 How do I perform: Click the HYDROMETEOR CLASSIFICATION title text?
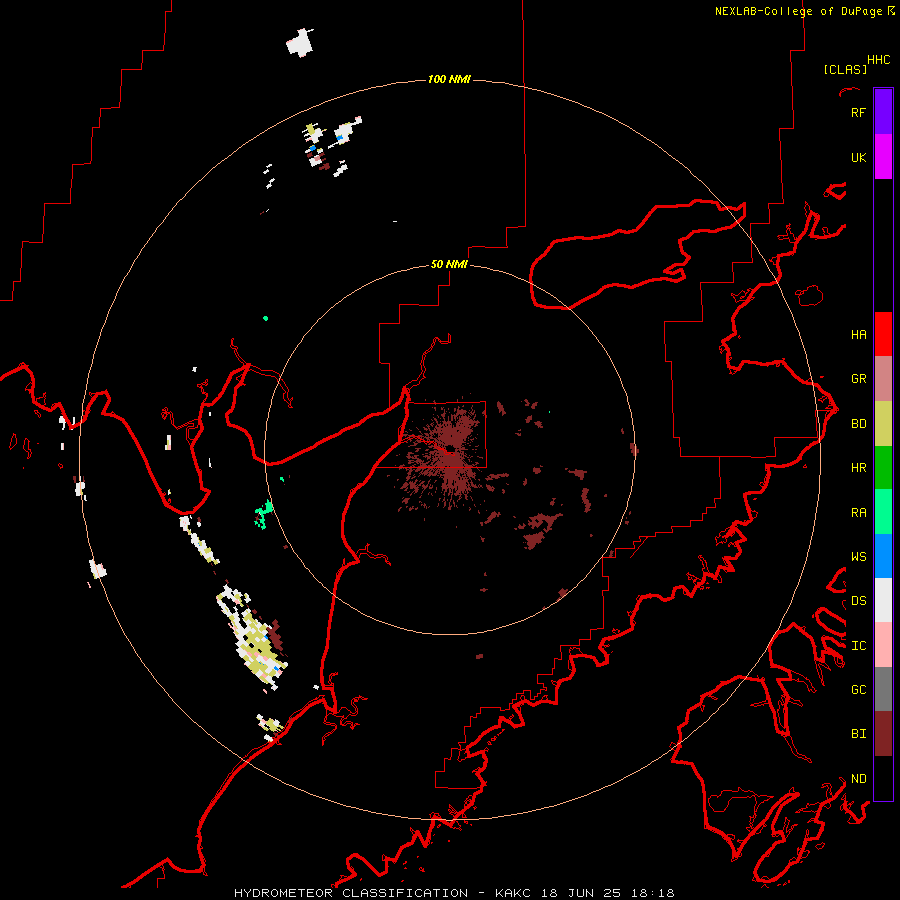pos(351,893)
